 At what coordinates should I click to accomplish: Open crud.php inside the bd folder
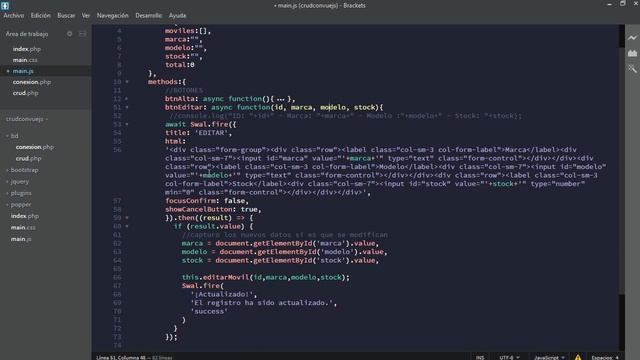[29, 158]
